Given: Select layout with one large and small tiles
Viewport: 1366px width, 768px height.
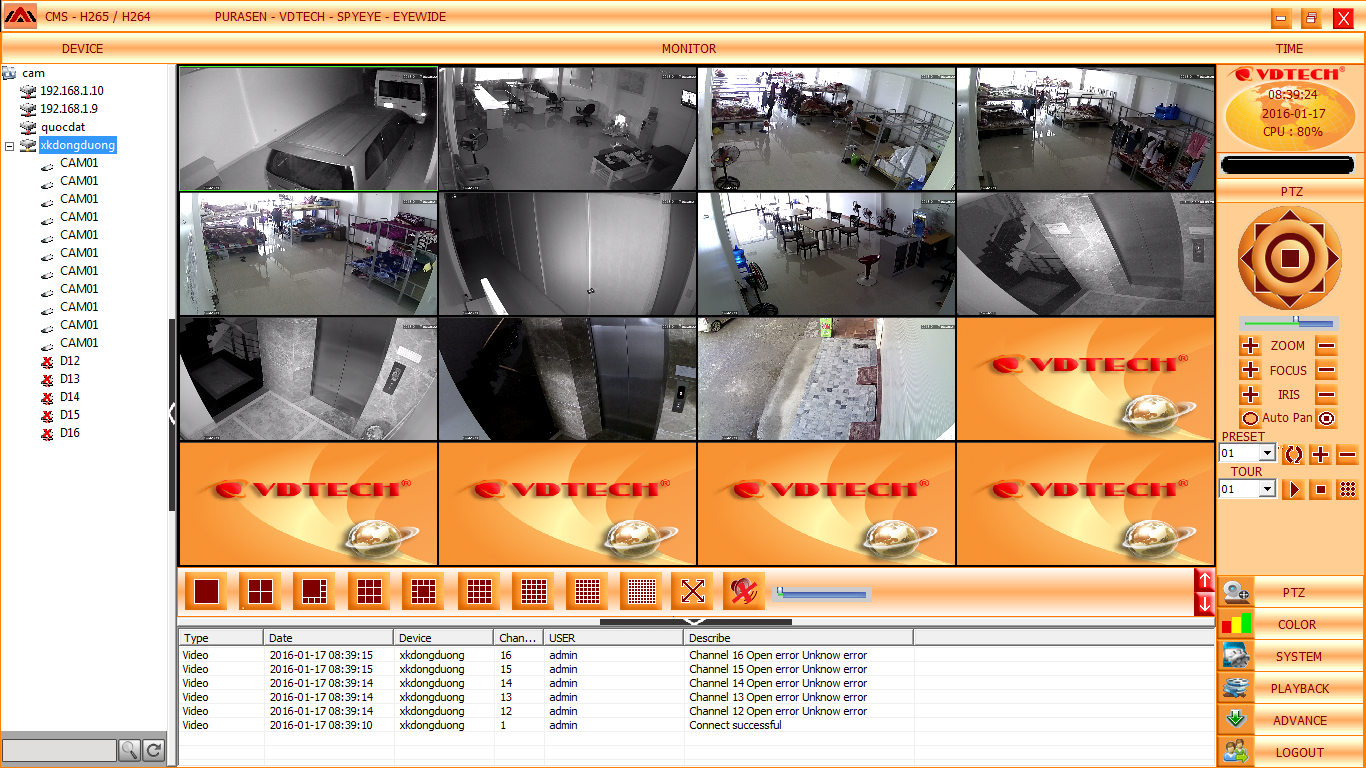Looking at the screenshot, I should [x=315, y=591].
